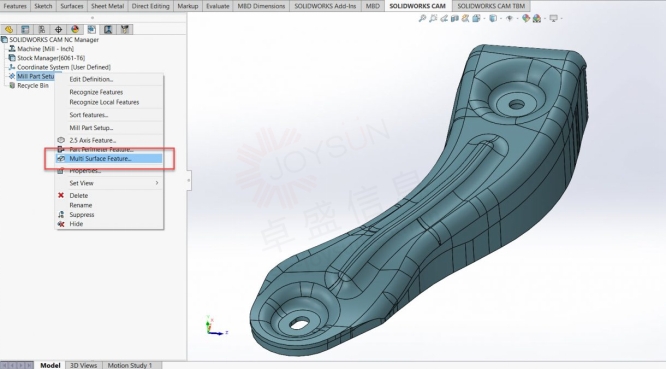The width and height of the screenshot is (666, 369).
Task: Open the FeatureManager design tree tab icon
Action: (x=8, y=29)
